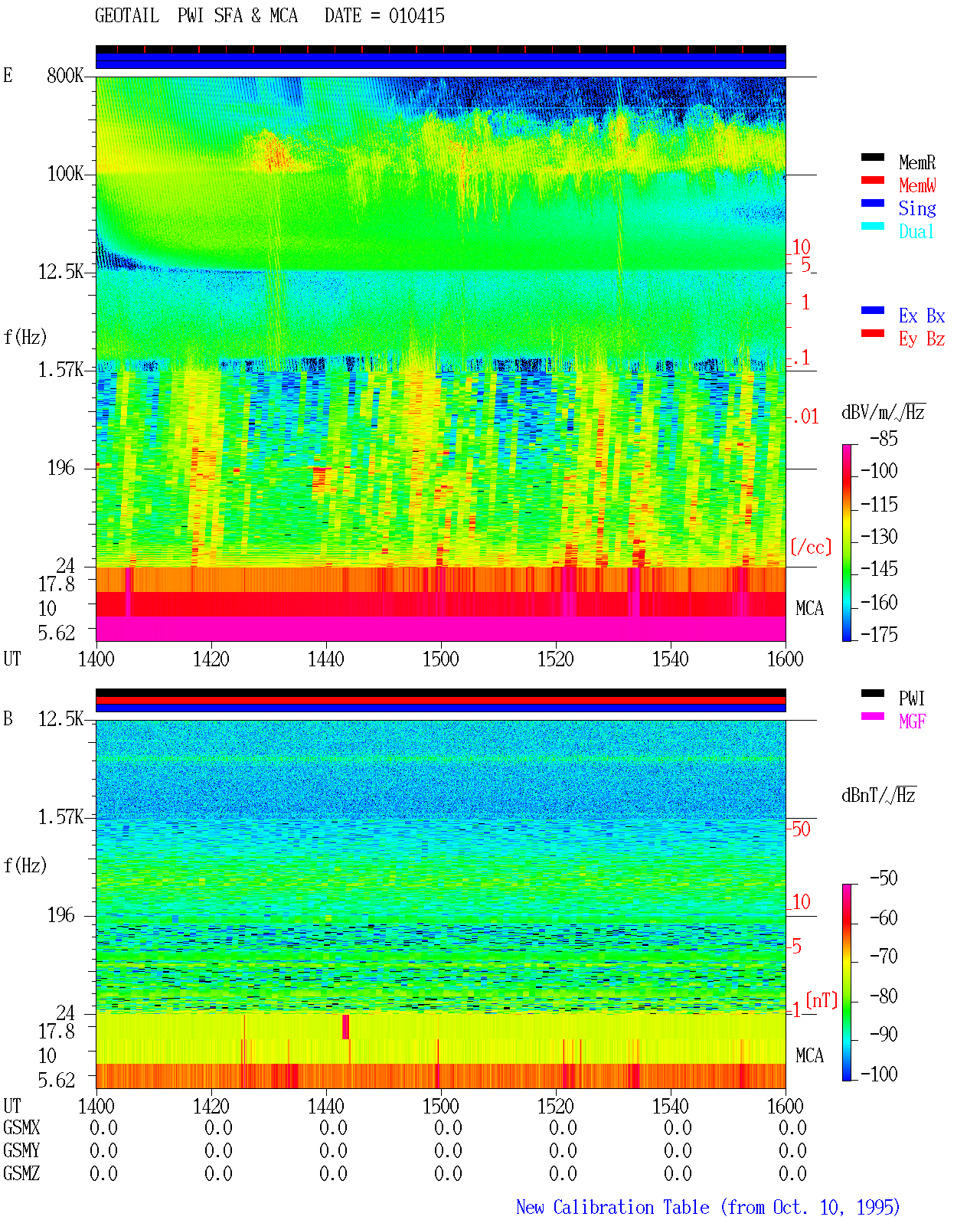Screen dimensions: 980x1220
Task: Click the blue mode bar above the E panel
Action: pos(441,61)
